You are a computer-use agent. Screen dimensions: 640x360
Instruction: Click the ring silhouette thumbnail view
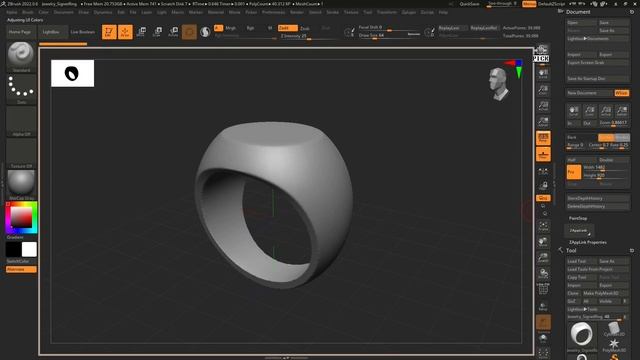tap(72, 73)
